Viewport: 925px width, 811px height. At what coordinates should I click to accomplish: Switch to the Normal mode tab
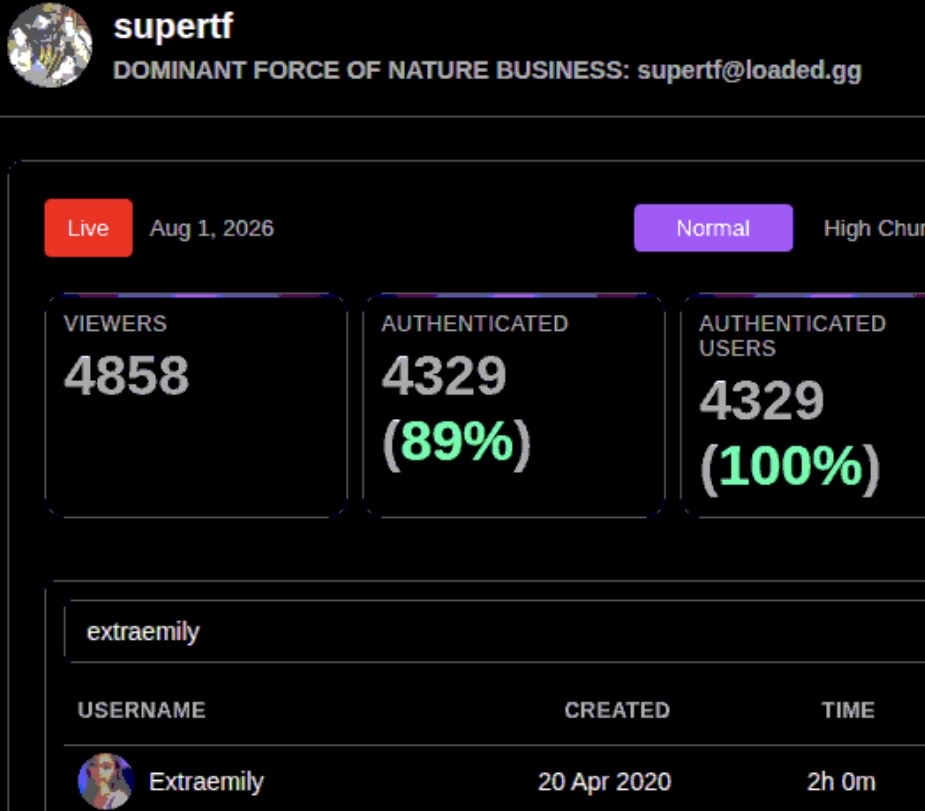coord(713,228)
